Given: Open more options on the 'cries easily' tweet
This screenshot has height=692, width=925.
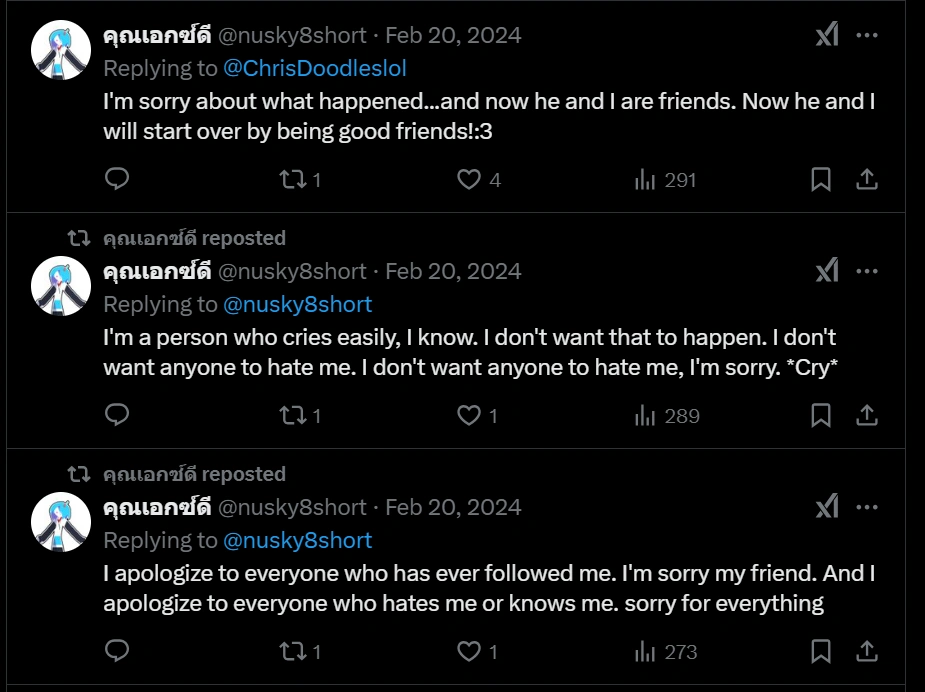Looking at the screenshot, I should coord(867,271).
